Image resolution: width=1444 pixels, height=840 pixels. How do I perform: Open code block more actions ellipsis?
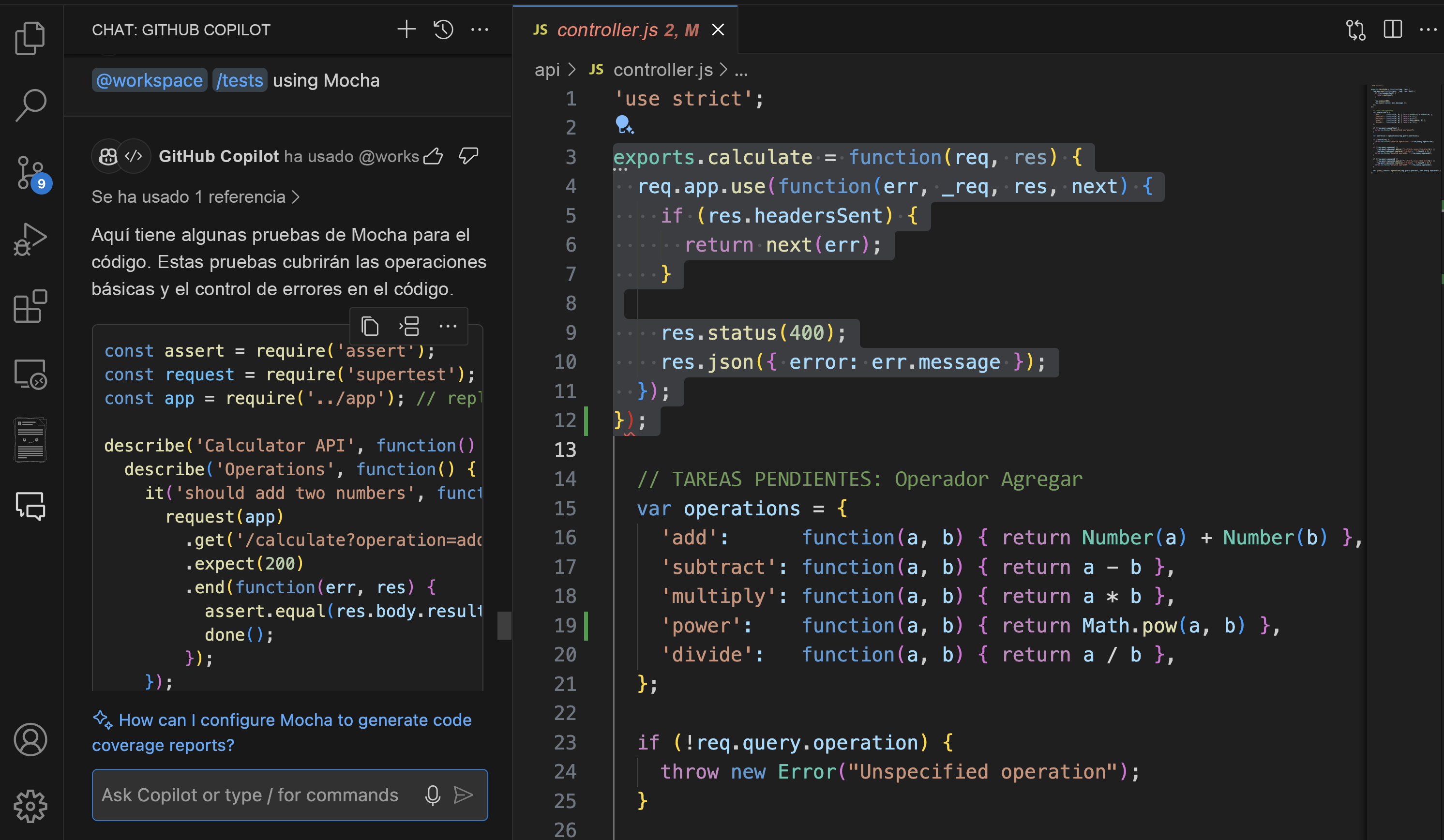tap(448, 327)
